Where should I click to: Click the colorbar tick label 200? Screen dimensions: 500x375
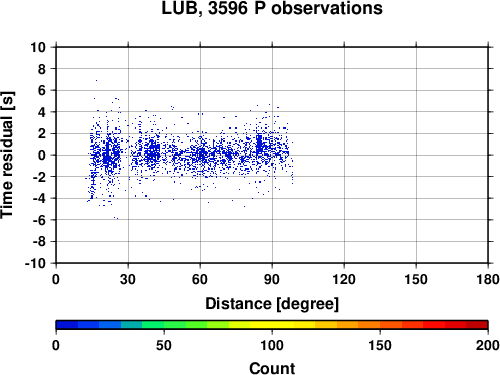[x=488, y=345]
